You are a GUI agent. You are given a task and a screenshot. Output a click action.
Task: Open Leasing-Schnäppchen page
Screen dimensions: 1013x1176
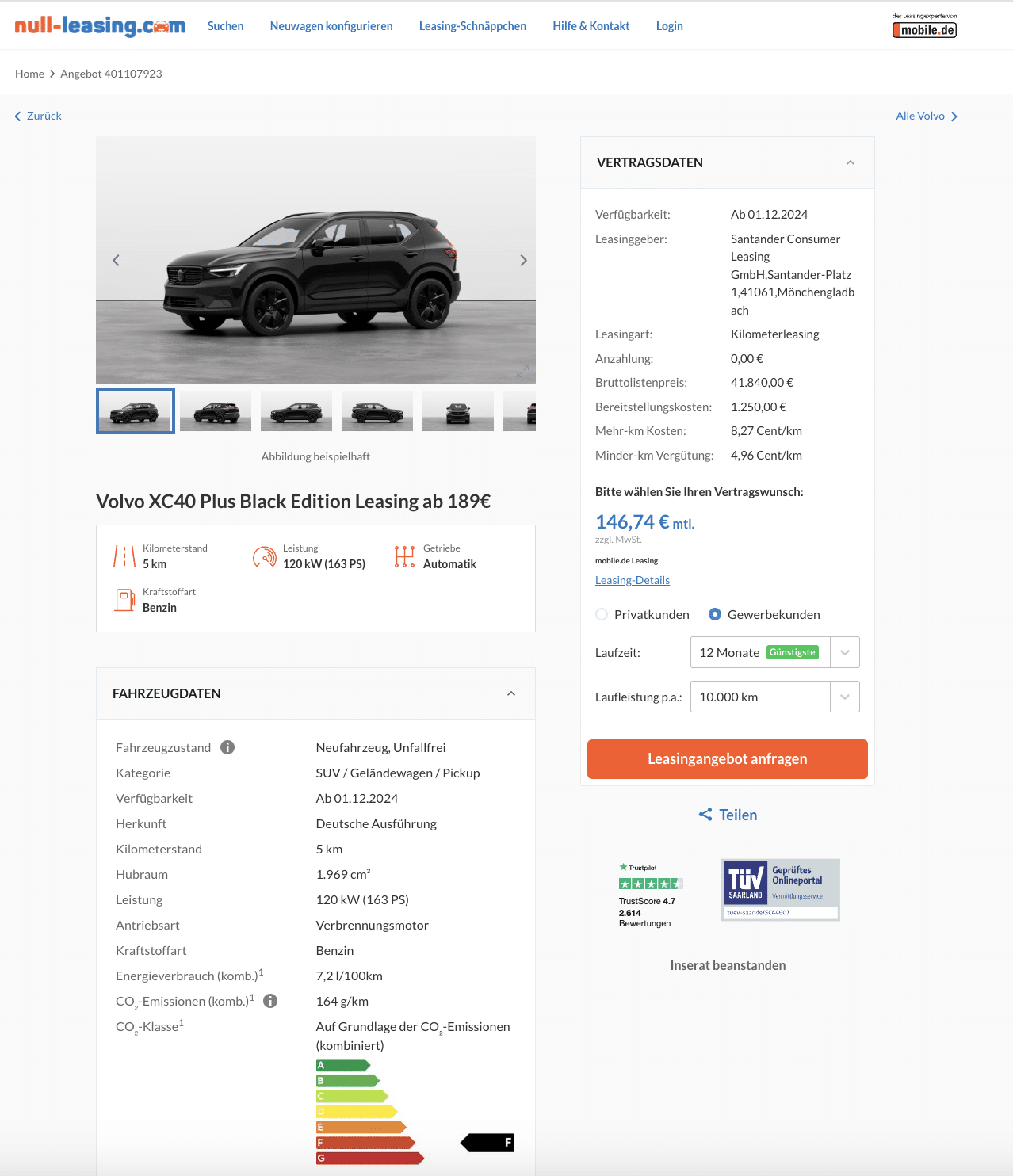(x=472, y=26)
